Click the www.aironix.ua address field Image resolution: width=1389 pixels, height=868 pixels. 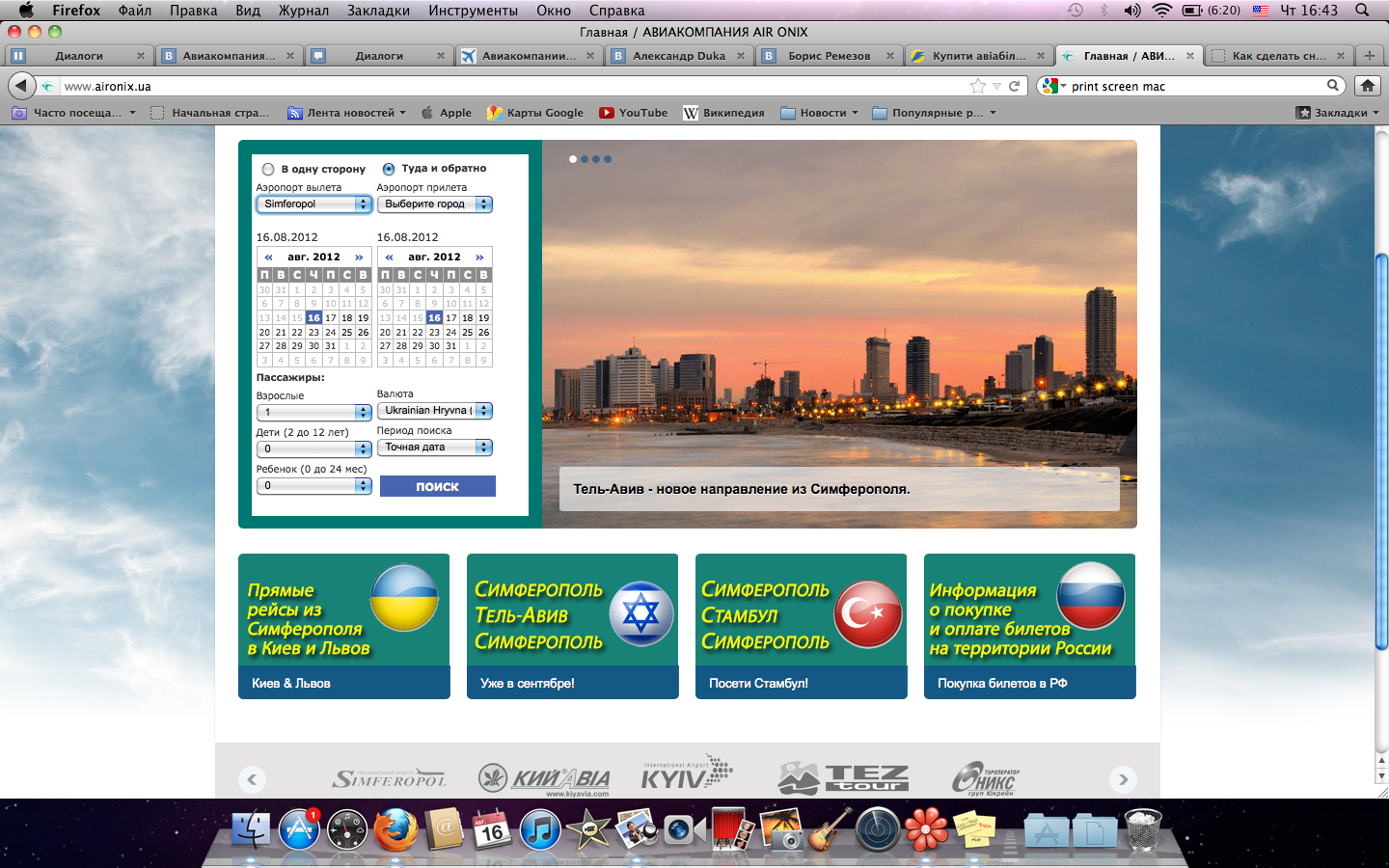click(511, 86)
